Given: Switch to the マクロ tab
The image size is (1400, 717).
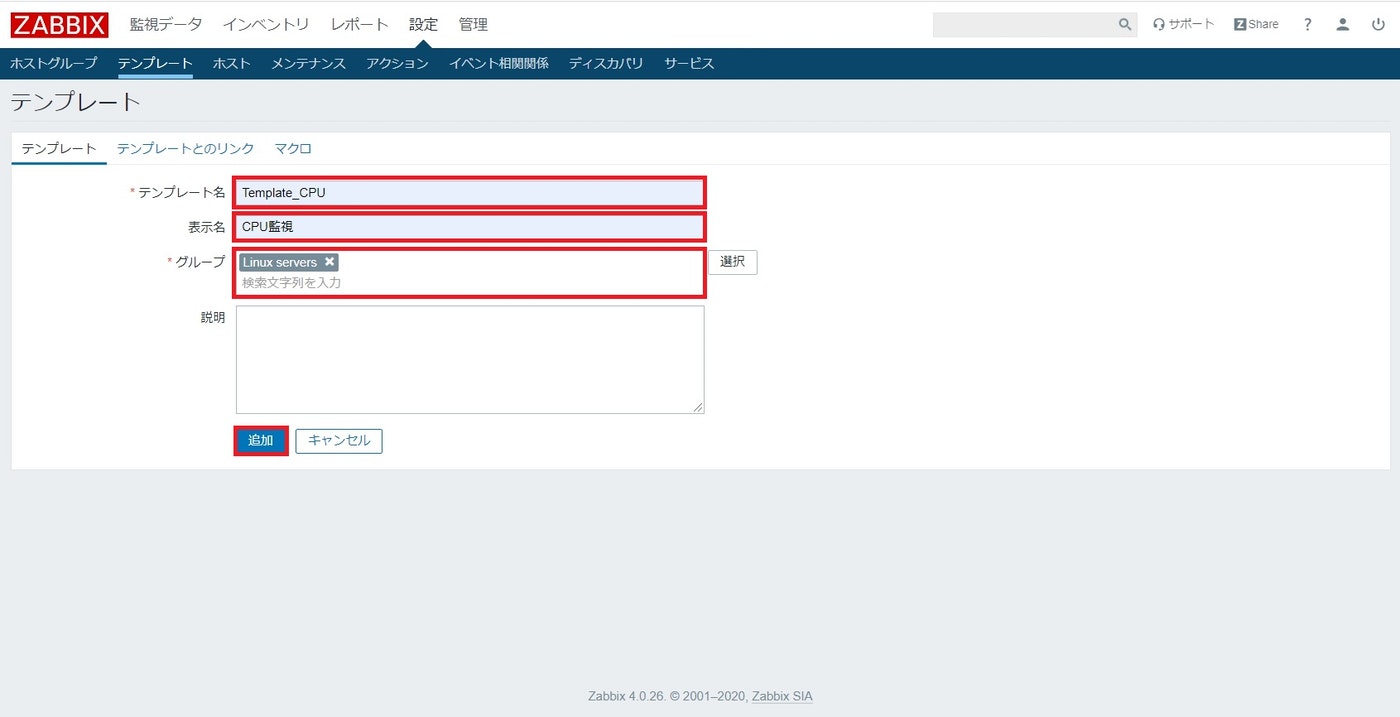Looking at the screenshot, I should coord(292,147).
